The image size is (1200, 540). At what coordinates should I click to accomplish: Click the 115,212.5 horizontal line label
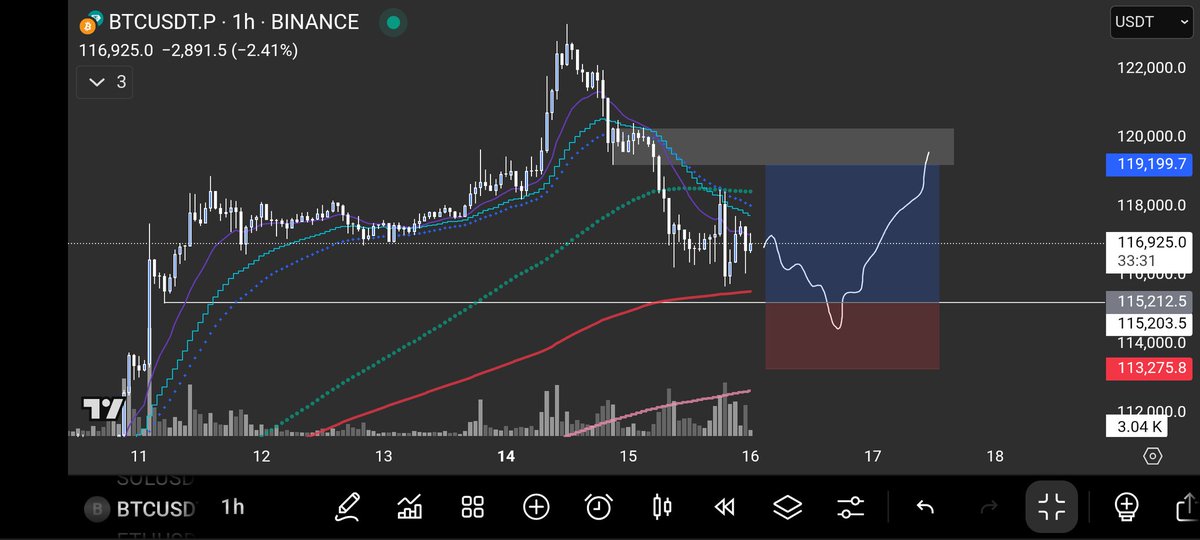(x=1147, y=301)
